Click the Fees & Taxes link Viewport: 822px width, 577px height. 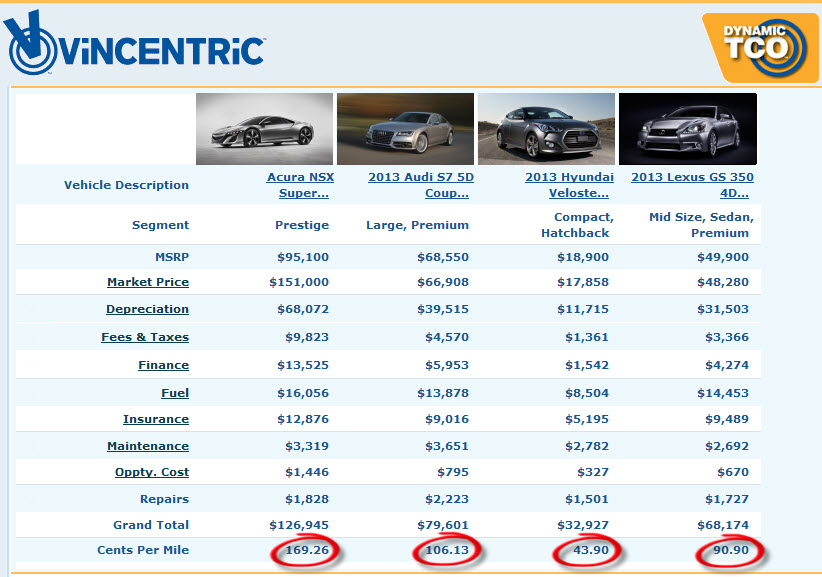tap(145, 337)
